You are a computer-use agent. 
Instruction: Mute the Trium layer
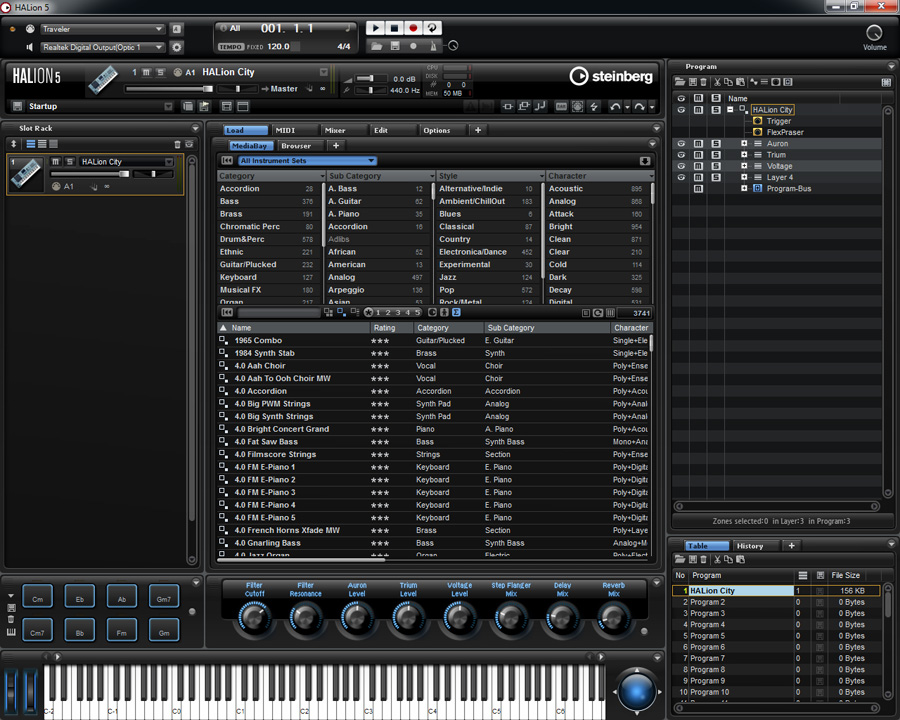pyautogui.click(x=698, y=155)
